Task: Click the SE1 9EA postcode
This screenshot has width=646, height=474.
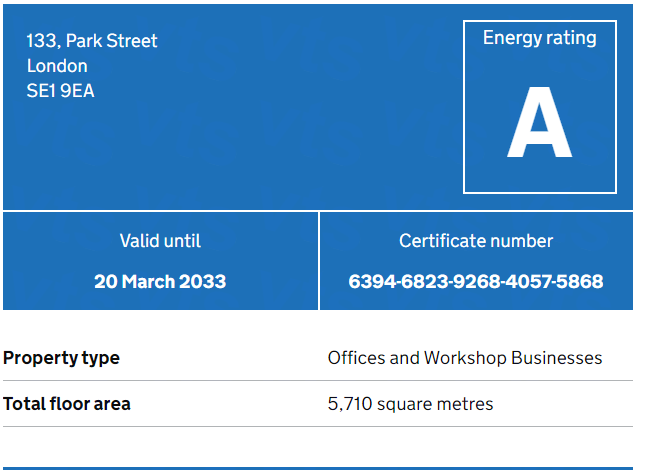Action: (x=60, y=91)
